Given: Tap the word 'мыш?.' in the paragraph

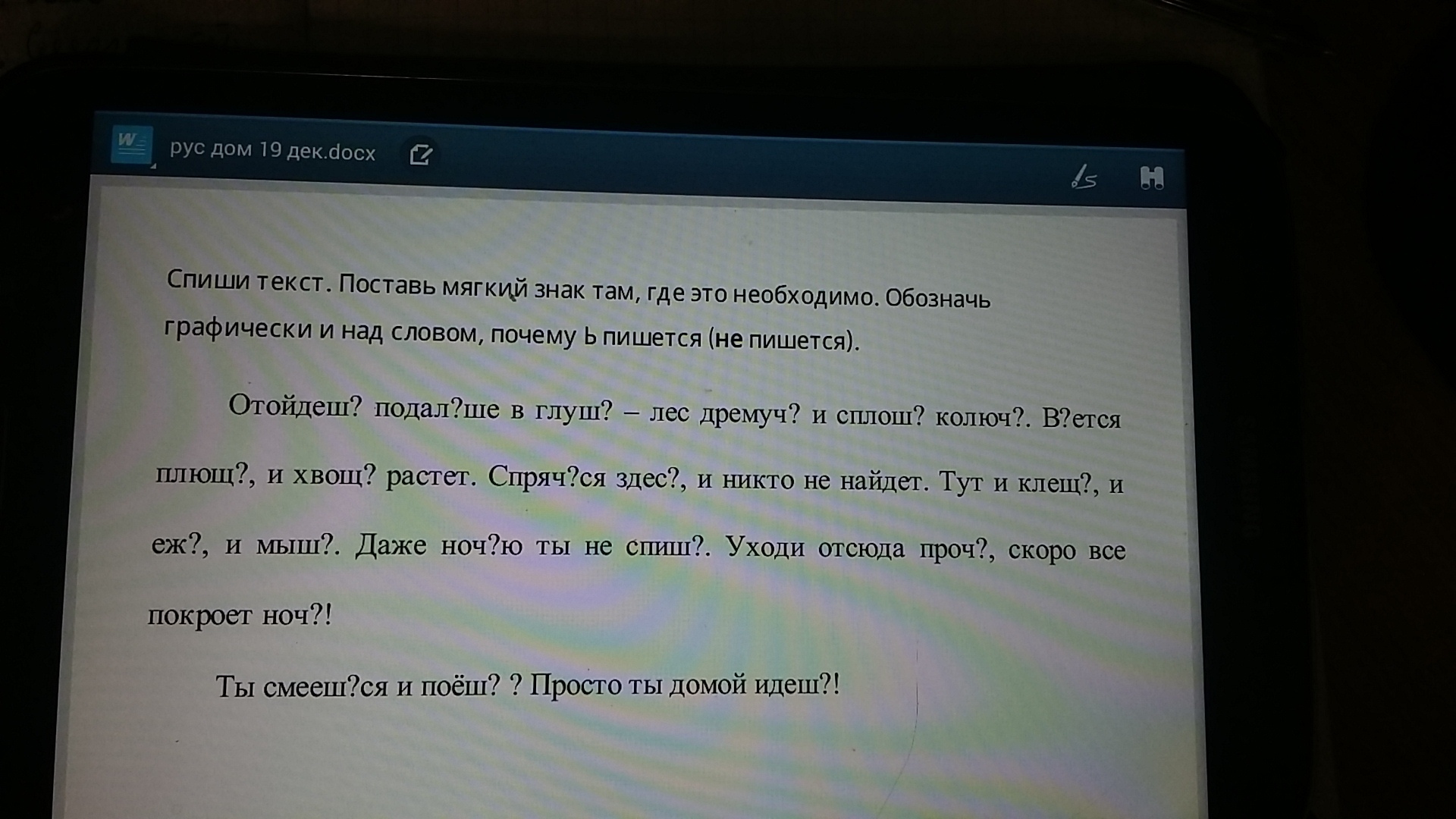Looking at the screenshot, I should 297,544.
